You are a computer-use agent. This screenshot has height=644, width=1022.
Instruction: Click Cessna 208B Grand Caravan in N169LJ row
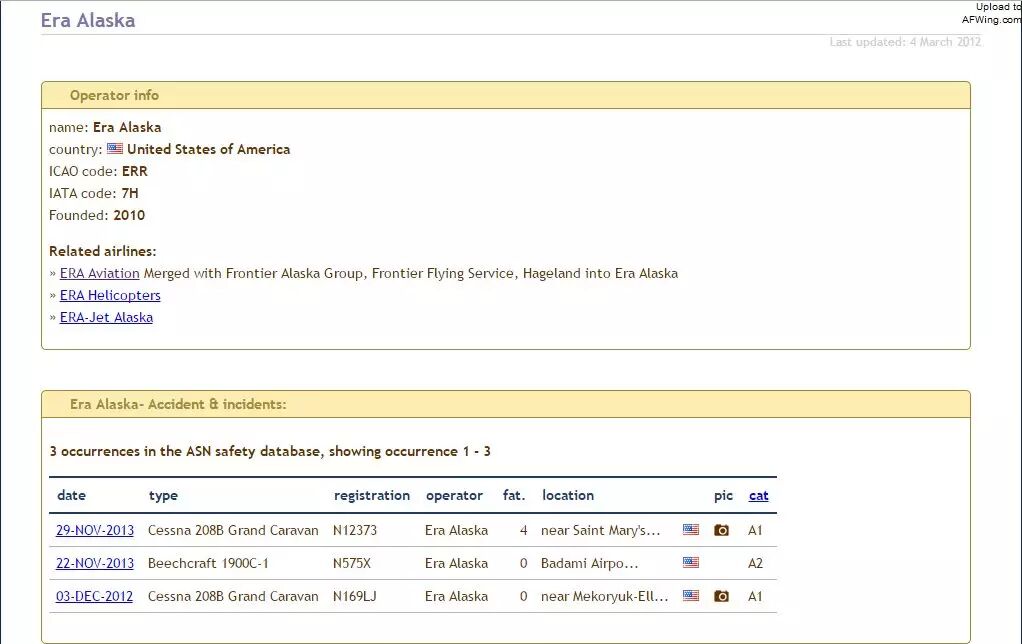coord(233,596)
